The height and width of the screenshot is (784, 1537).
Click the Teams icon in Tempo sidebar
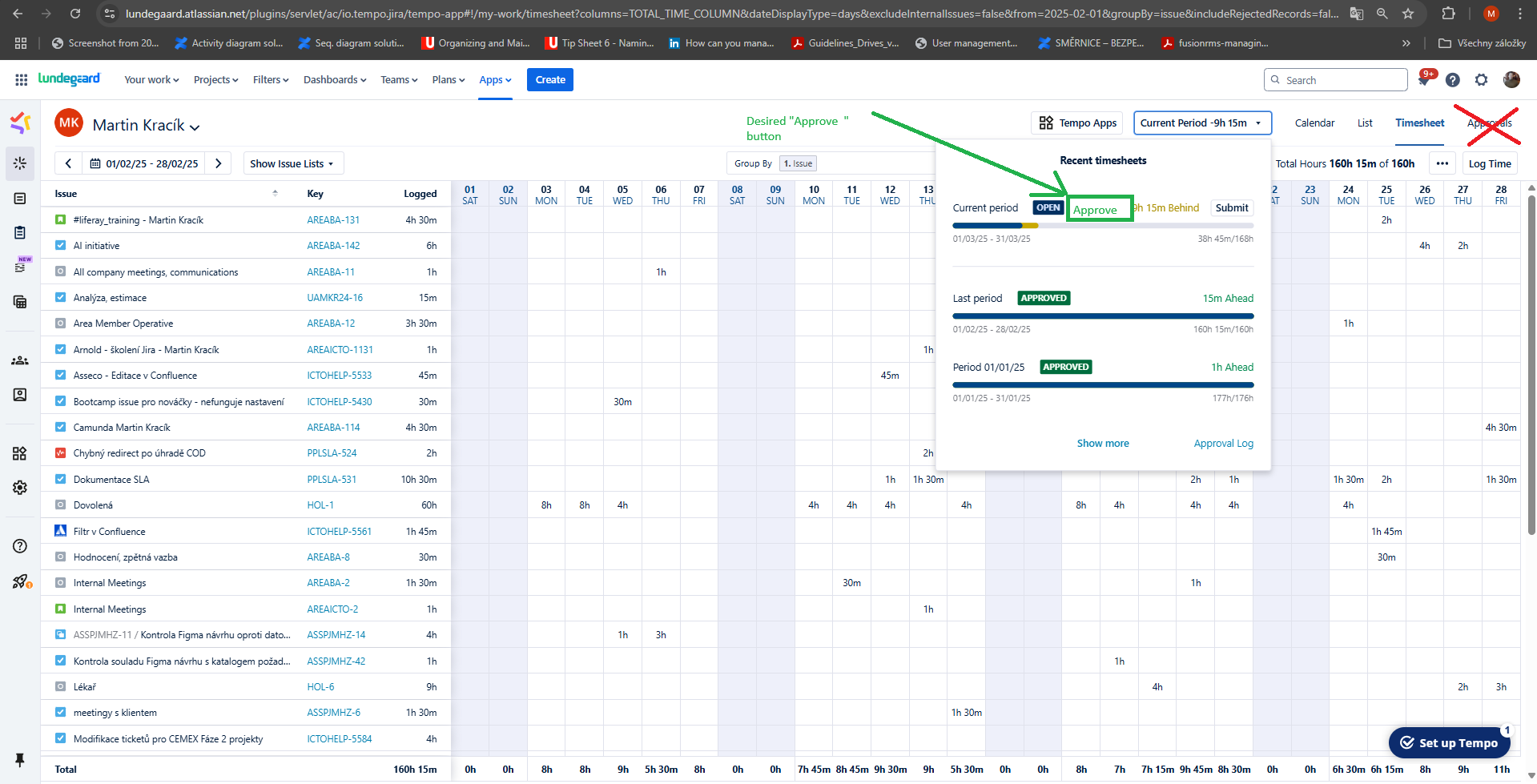[20, 360]
